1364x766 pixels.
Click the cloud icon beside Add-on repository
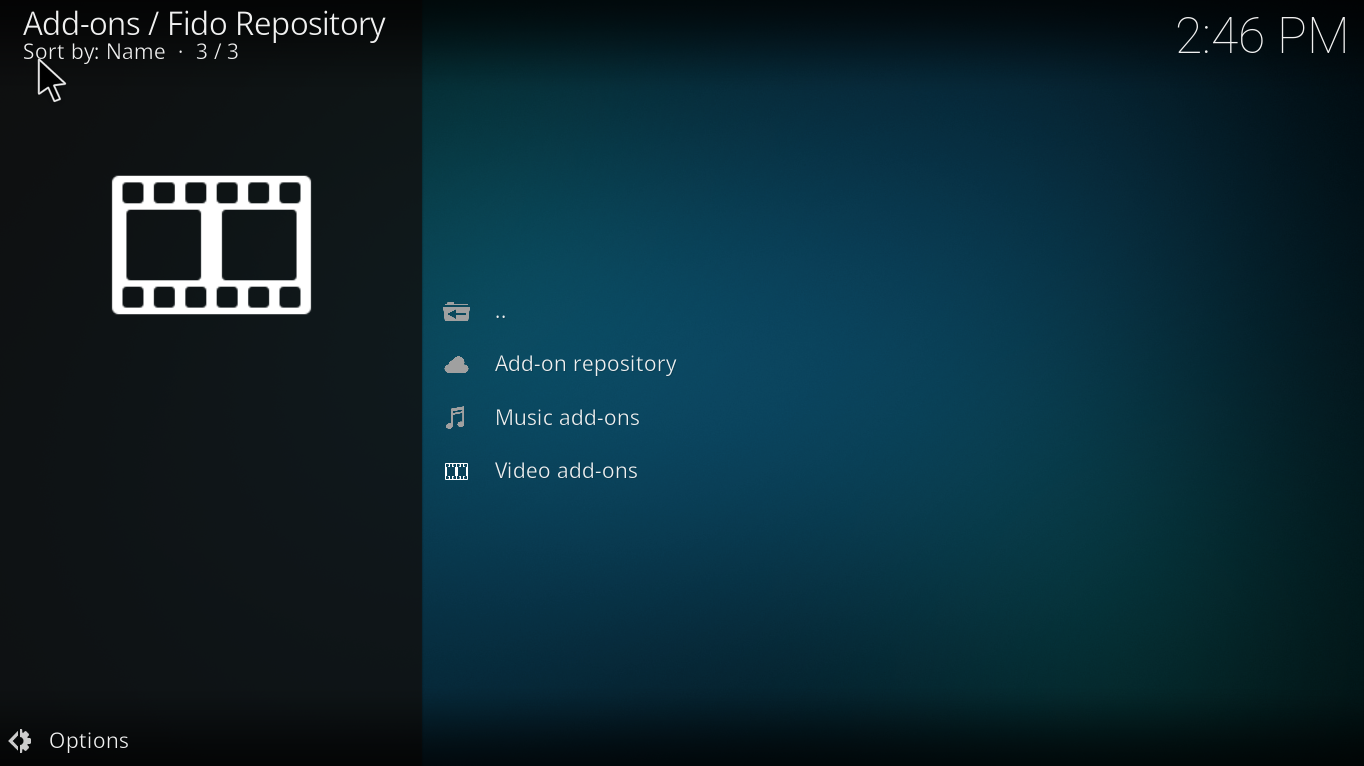pyautogui.click(x=457, y=365)
